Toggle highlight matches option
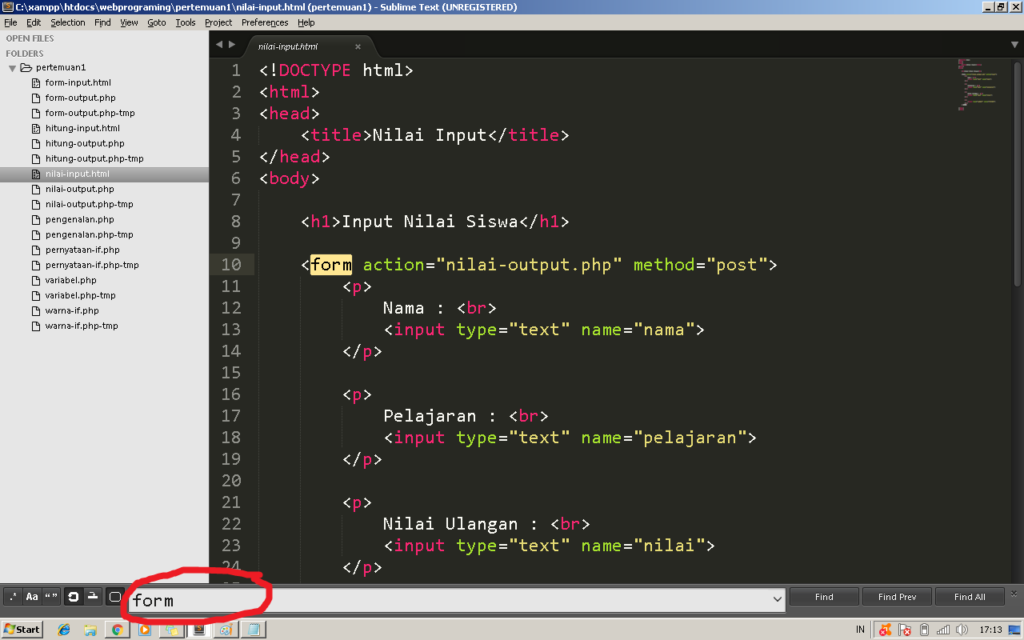The width and height of the screenshot is (1024, 640). (x=115, y=596)
